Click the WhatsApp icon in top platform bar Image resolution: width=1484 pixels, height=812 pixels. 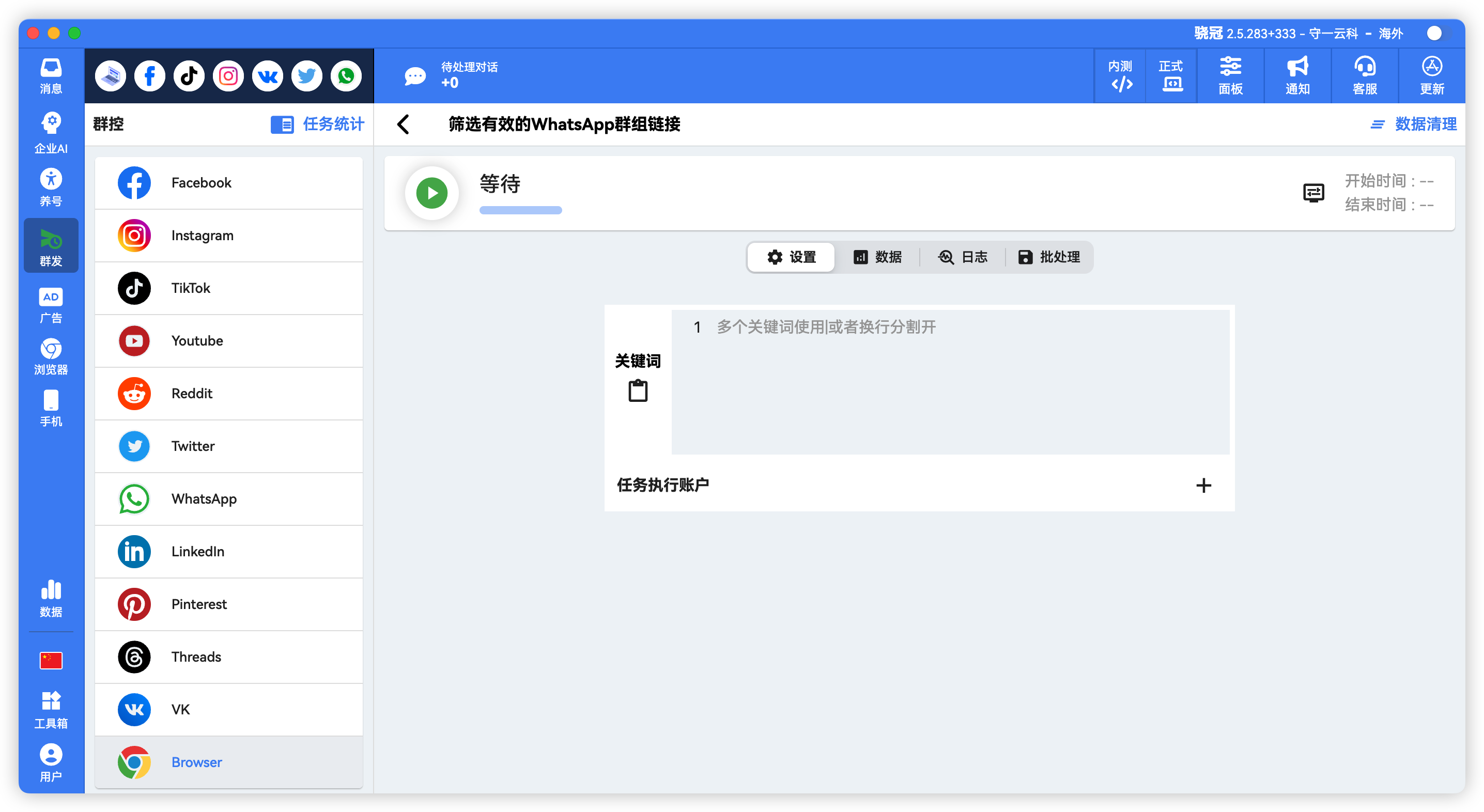[x=346, y=76]
